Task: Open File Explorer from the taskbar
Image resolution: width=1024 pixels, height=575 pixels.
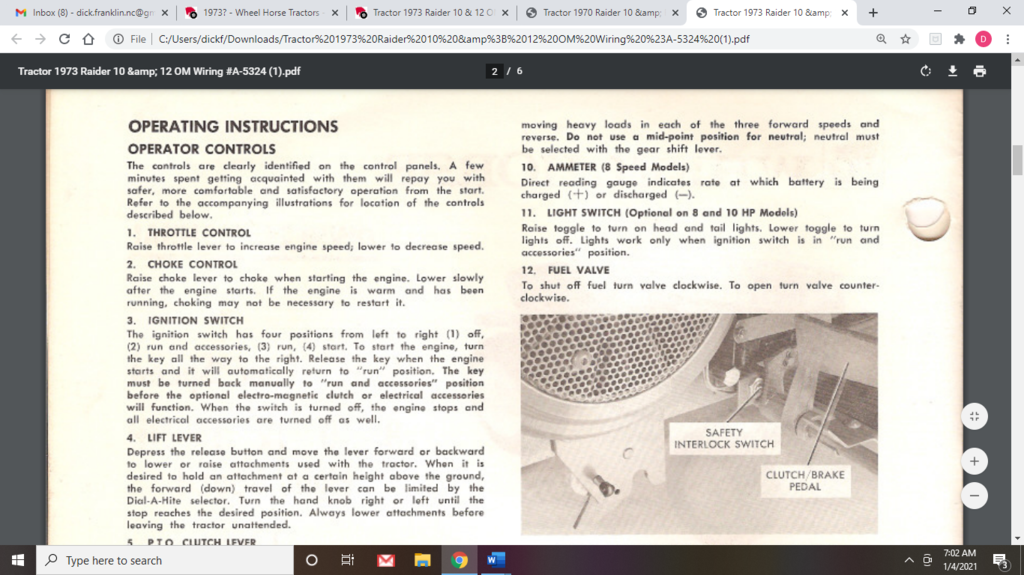Action: click(423, 560)
